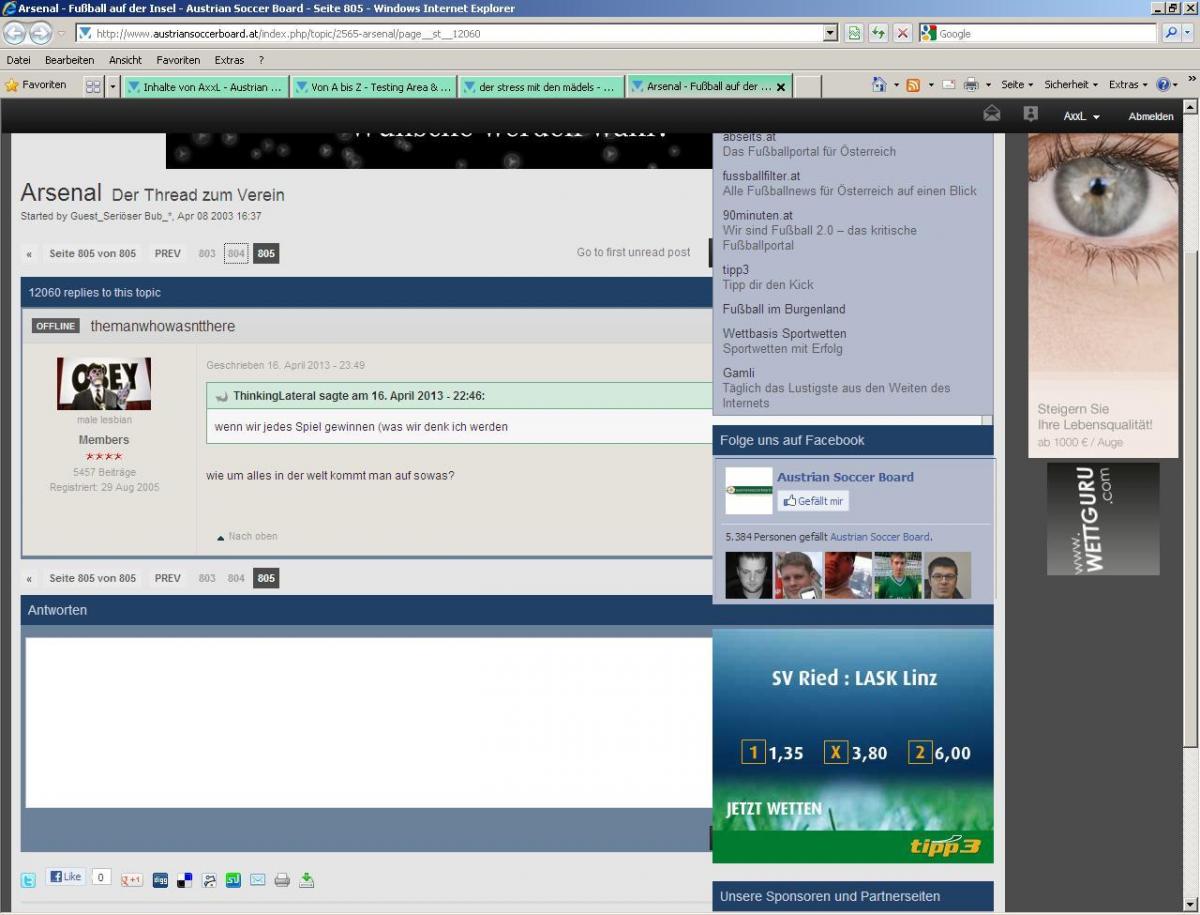Screen dimensions: 1200x915
Task: Click top PREV pagination button
Action: pyautogui.click(x=168, y=253)
